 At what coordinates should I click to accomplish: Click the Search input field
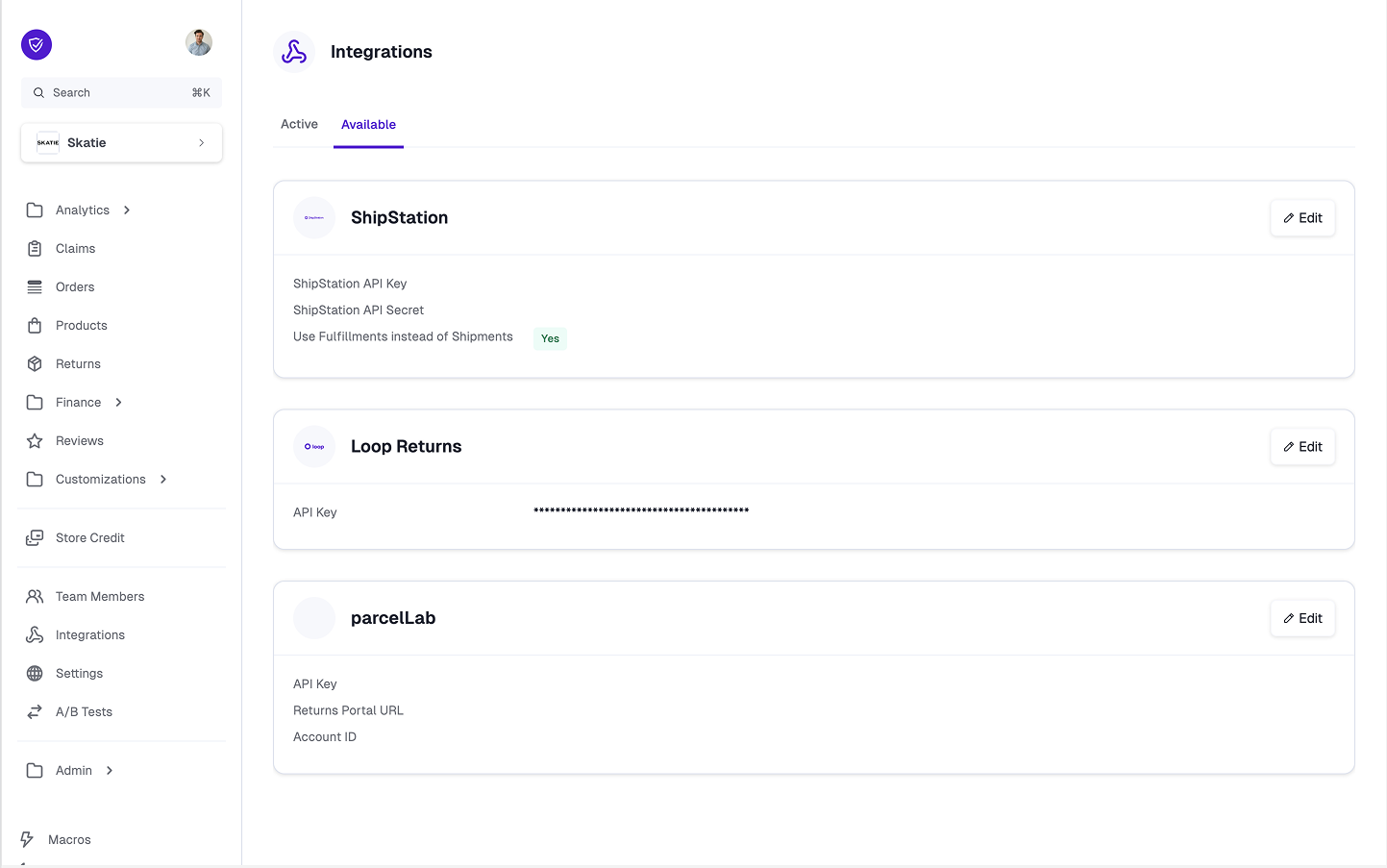(121, 92)
